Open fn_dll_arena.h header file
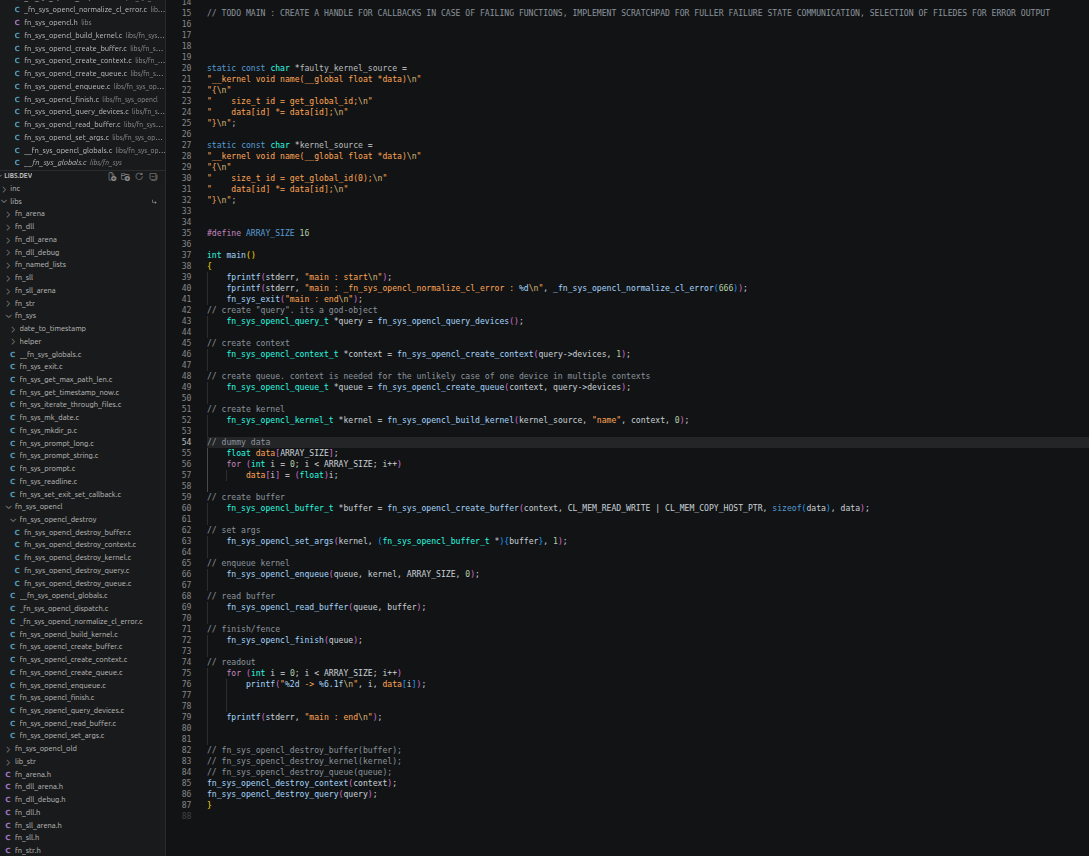This screenshot has width=1089, height=856. point(39,787)
